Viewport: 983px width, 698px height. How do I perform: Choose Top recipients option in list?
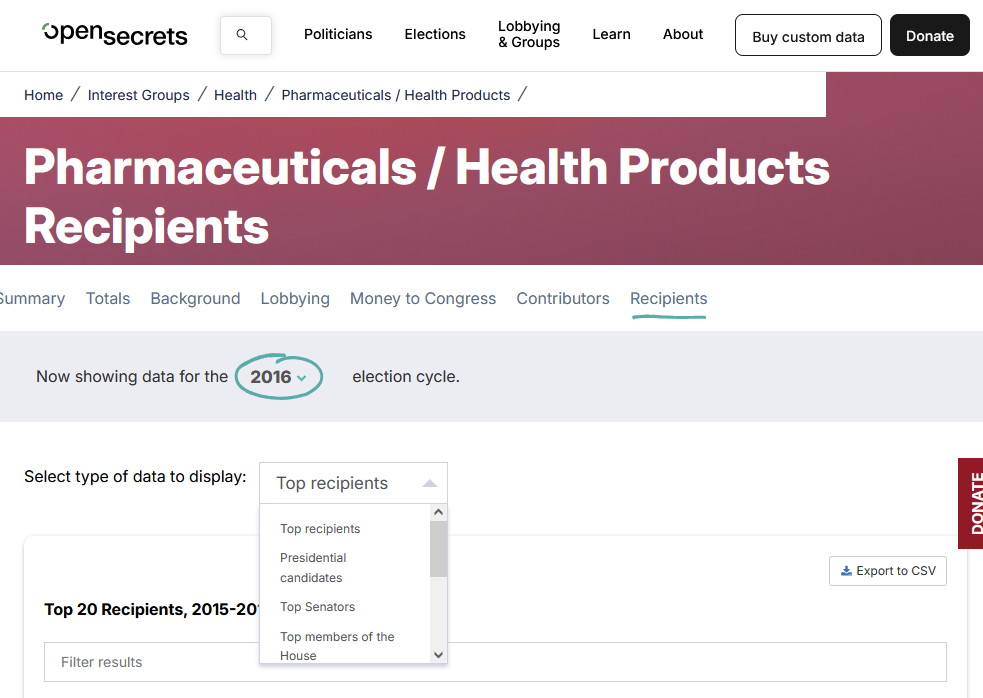[x=320, y=529]
